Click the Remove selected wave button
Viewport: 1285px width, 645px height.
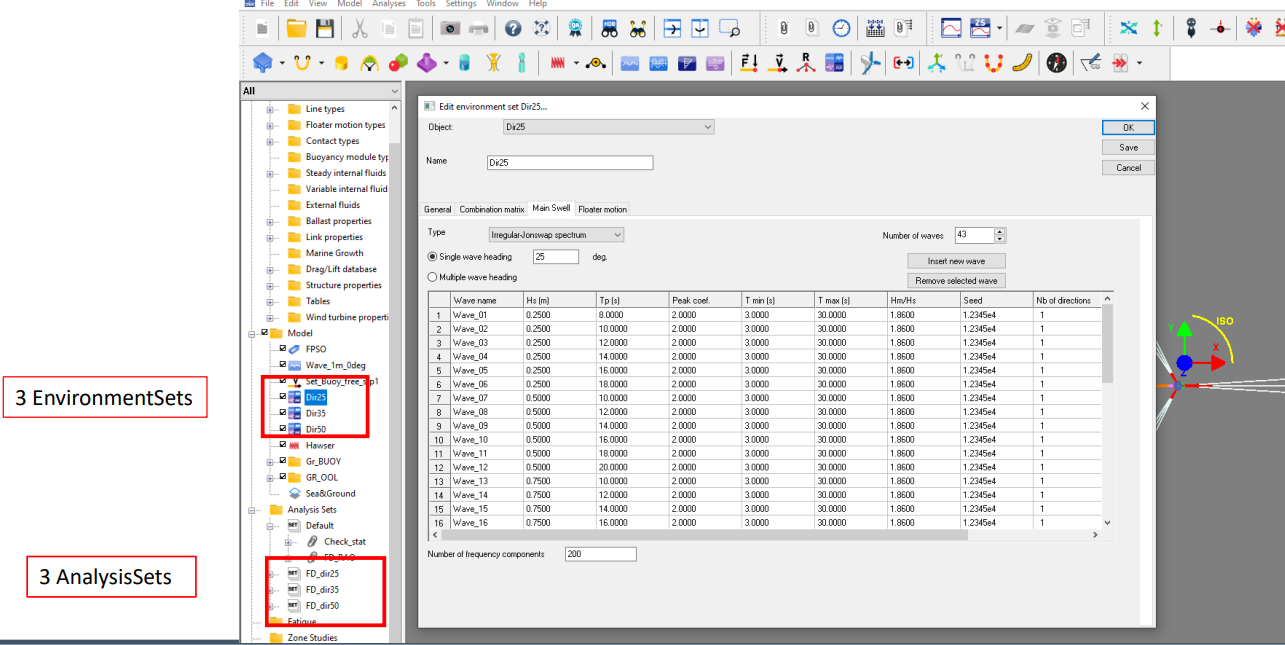click(955, 281)
